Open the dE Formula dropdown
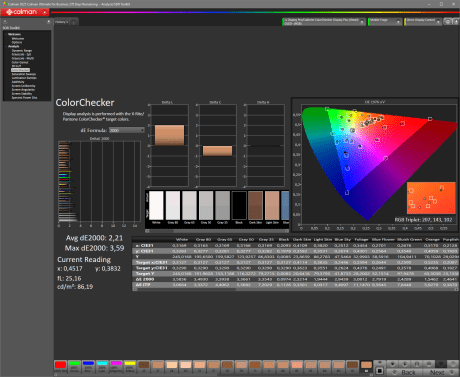Viewport: 460px width, 377px height. coord(126,130)
